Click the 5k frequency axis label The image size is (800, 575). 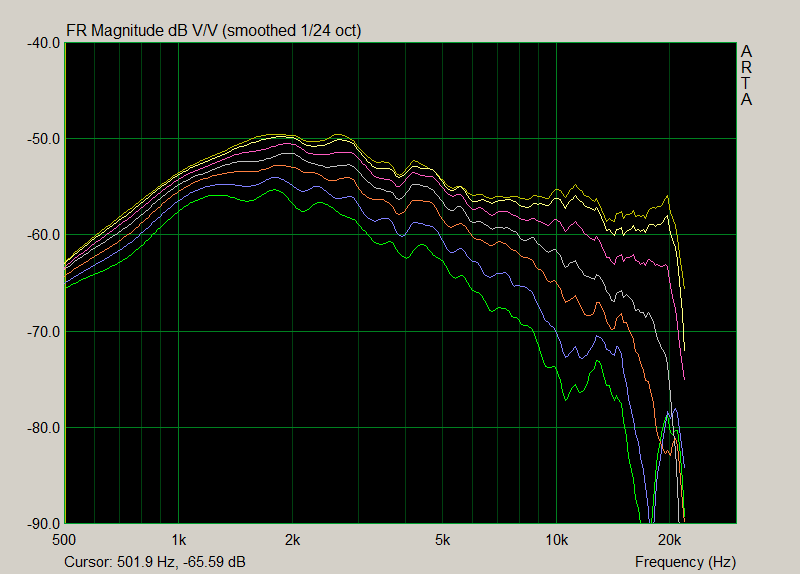442,540
